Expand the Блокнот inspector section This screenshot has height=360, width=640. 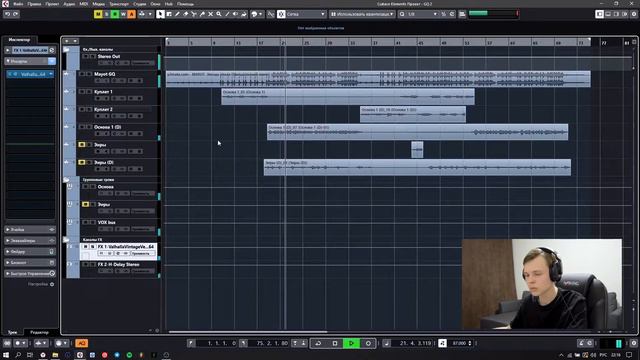30,262
